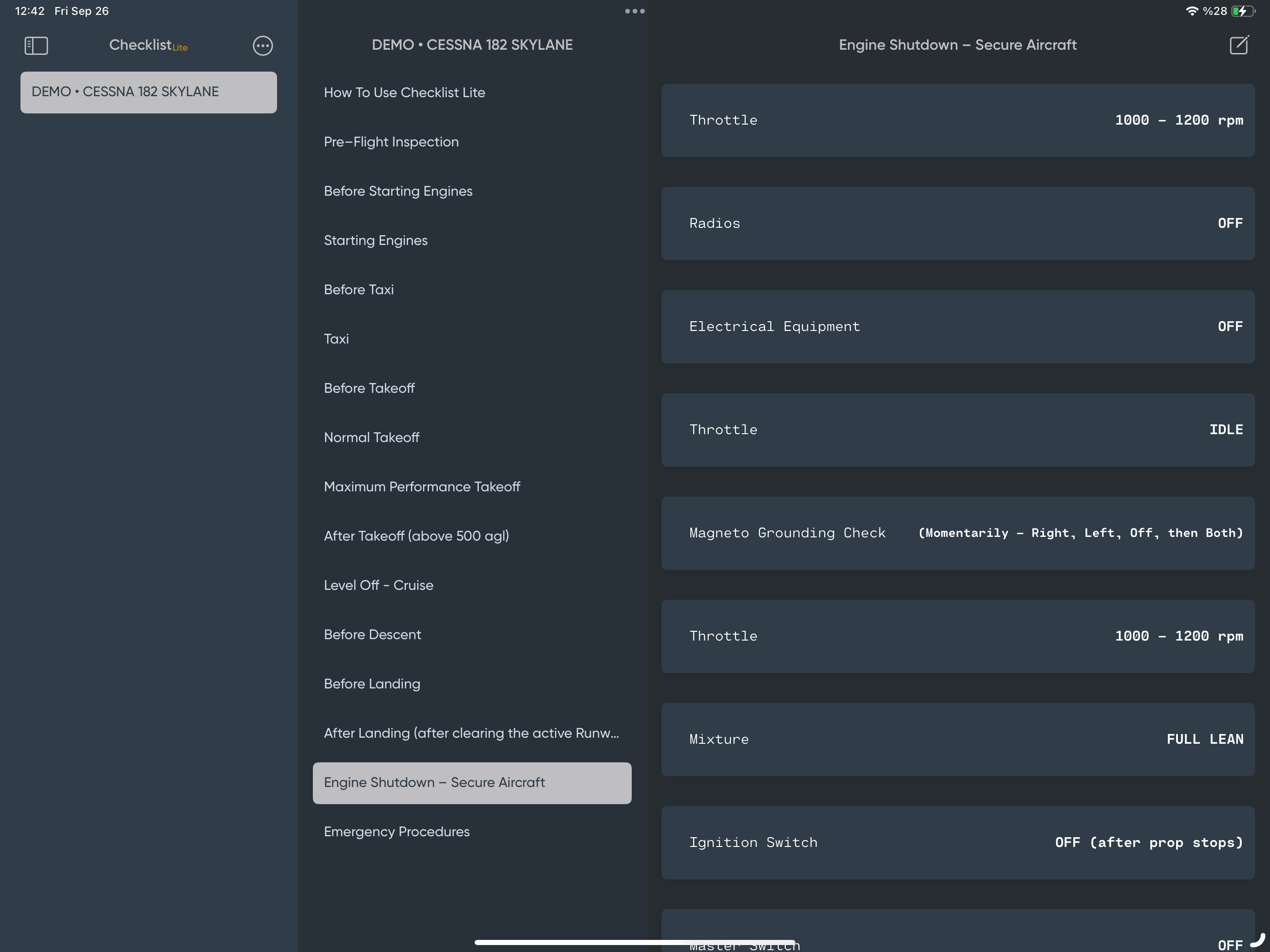Tap the Wi-Fi status icon
Screen dimensions: 1270x952
point(1192,11)
